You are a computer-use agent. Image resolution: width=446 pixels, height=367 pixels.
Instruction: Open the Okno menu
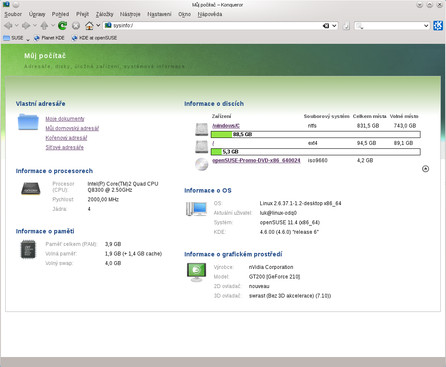[184, 14]
